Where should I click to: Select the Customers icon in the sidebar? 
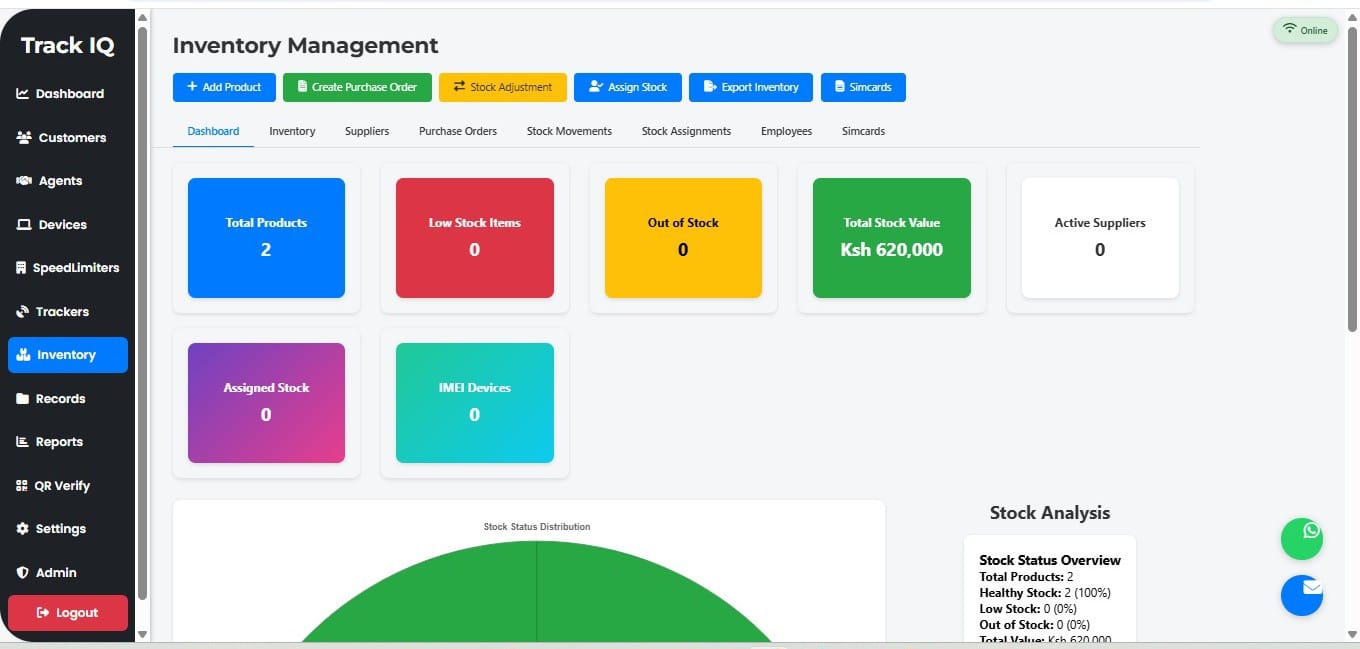pyautogui.click(x=24, y=137)
